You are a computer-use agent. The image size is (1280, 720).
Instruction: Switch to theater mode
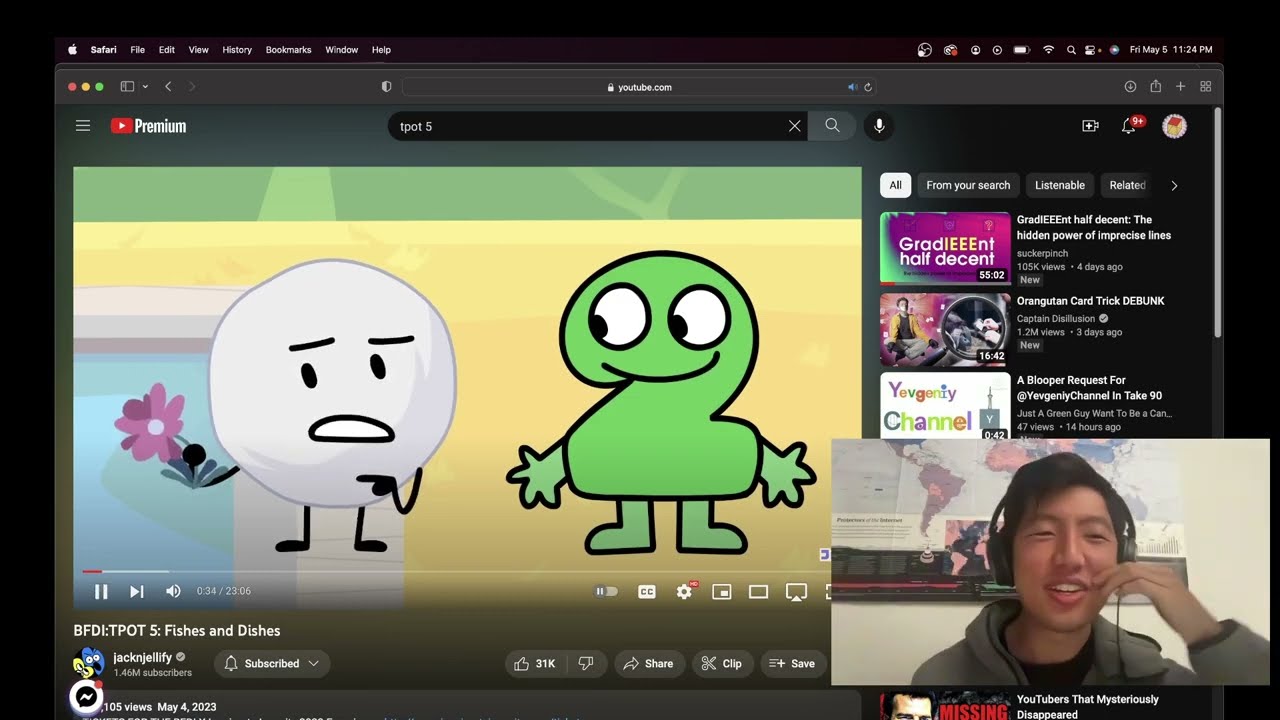[758, 591]
